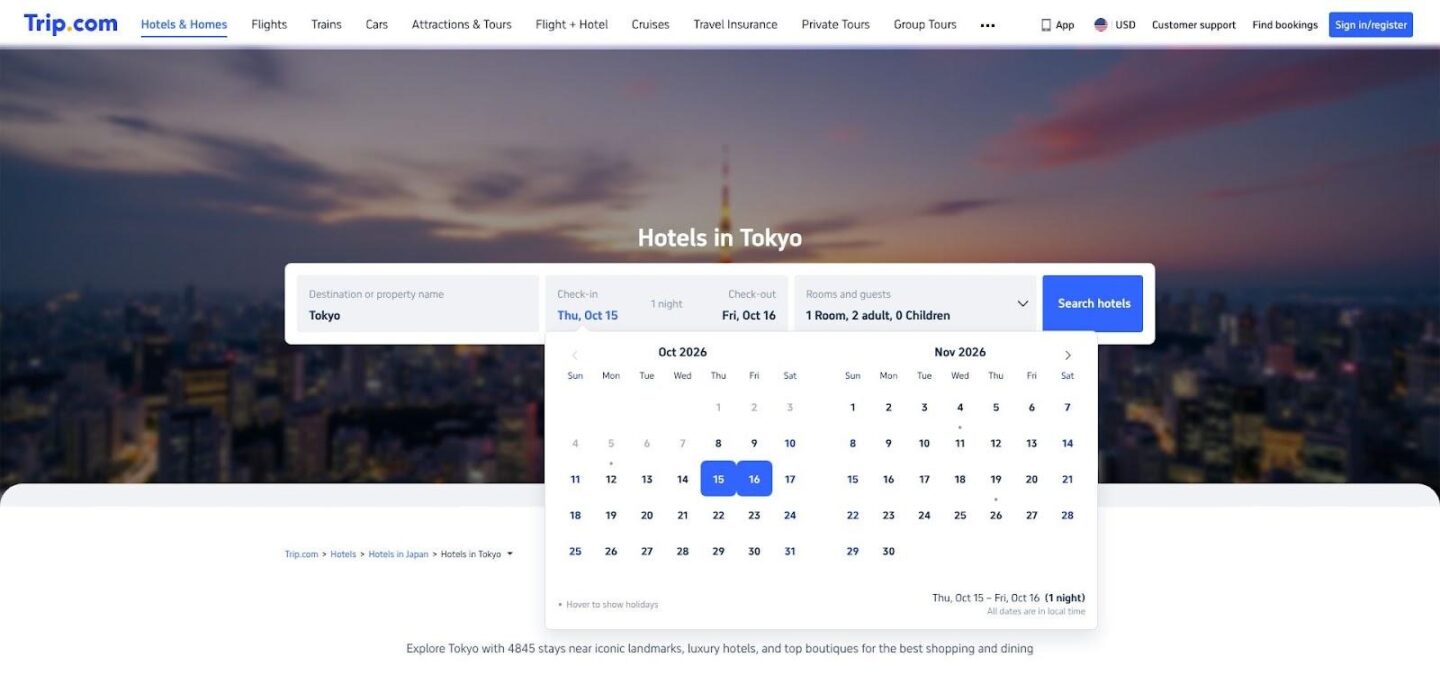Click Hotels breadcrumb link
The width and height of the screenshot is (1440, 675).
point(343,554)
